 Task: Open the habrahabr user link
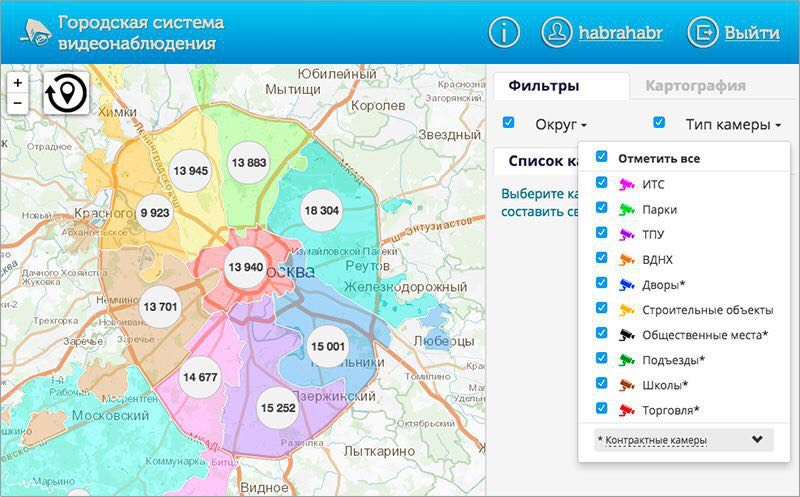[620, 33]
